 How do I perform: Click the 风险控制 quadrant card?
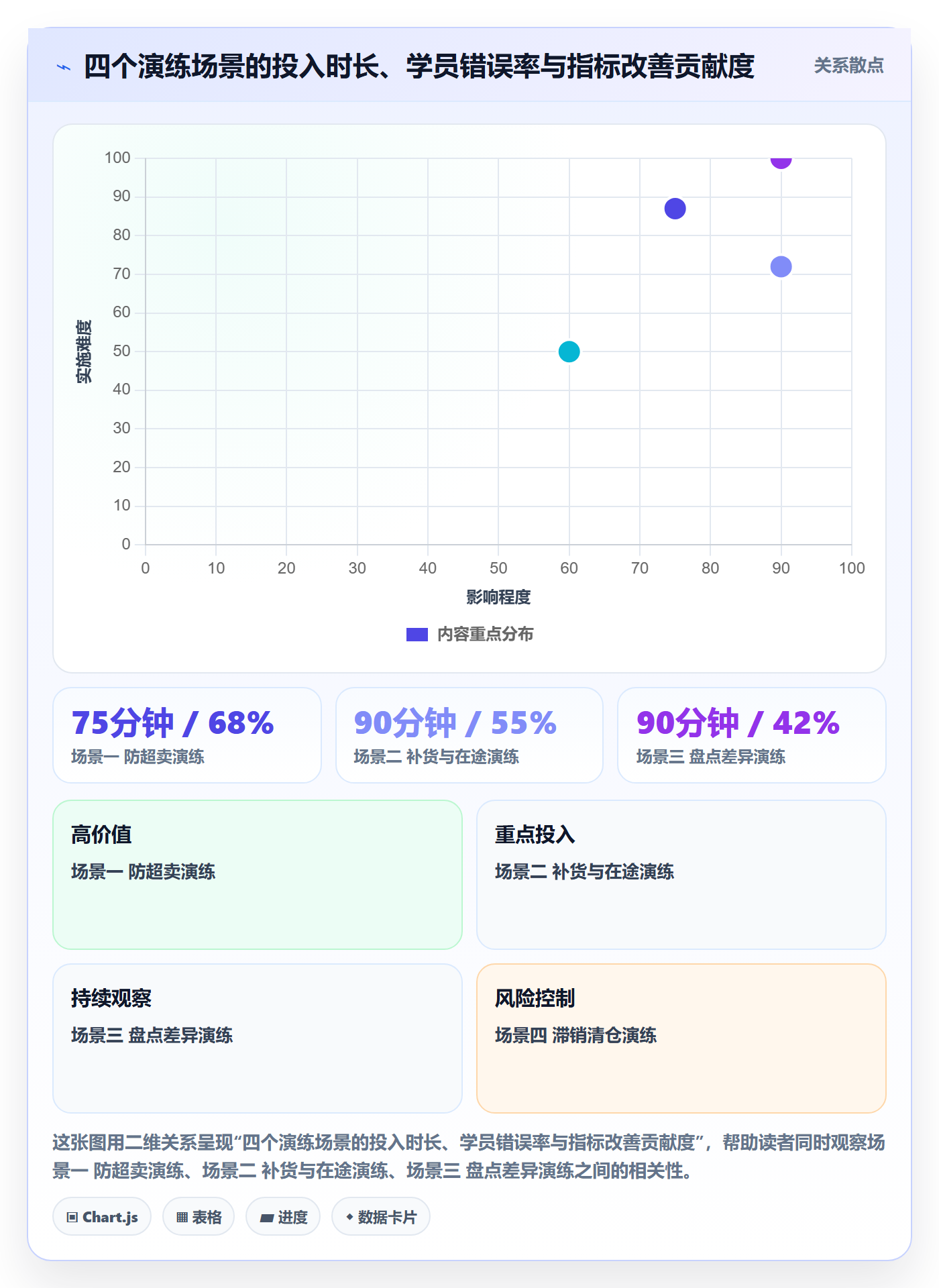pos(681,1038)
